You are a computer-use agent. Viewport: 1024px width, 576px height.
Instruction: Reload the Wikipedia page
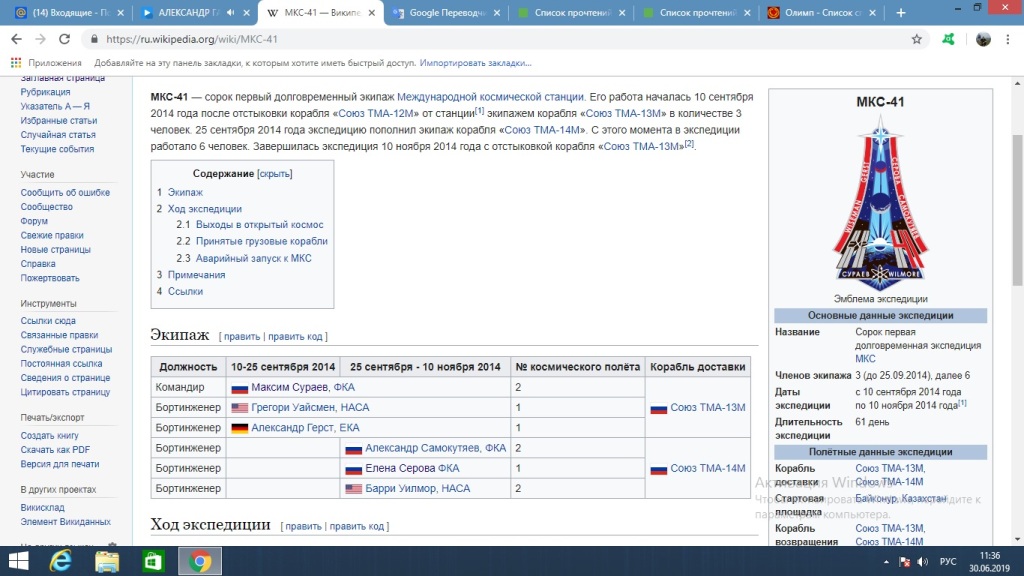[x=64, y=39]
